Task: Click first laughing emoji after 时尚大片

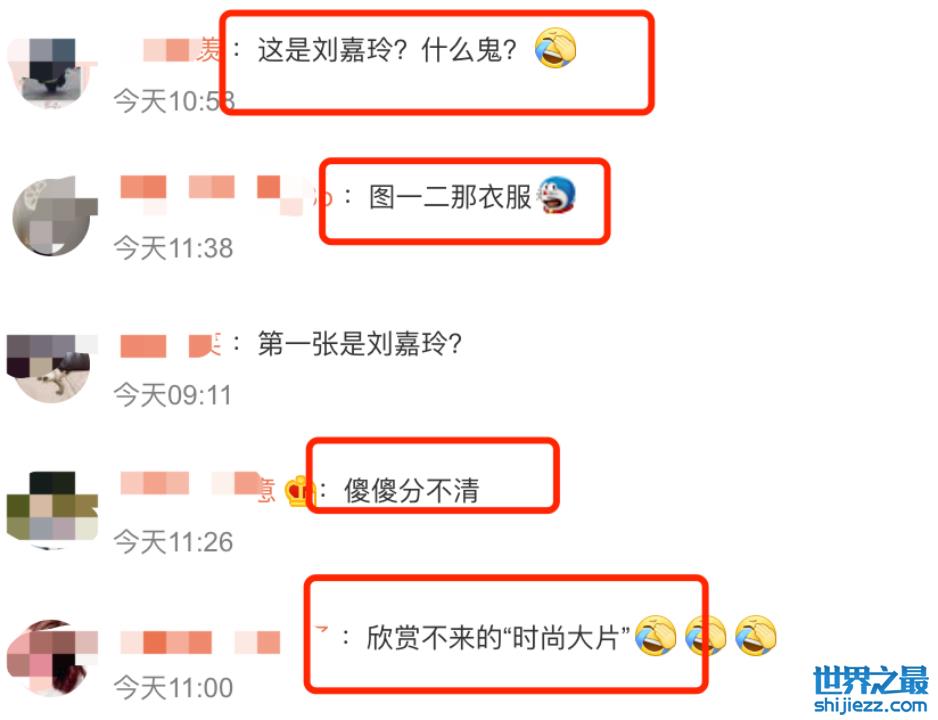Action: 655,636
